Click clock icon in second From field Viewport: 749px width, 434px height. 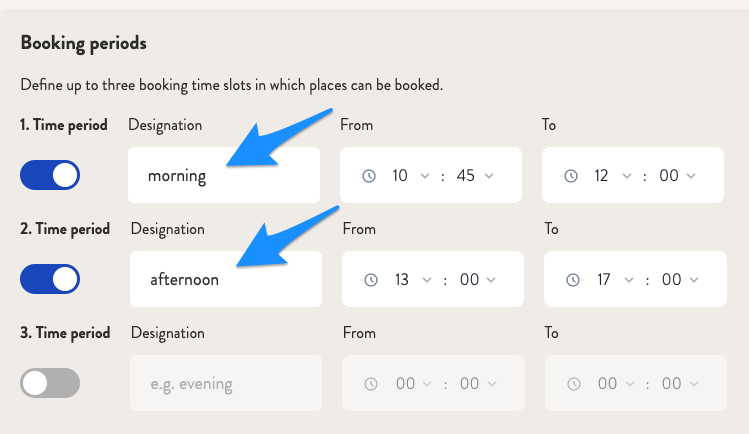pos(371,280)
